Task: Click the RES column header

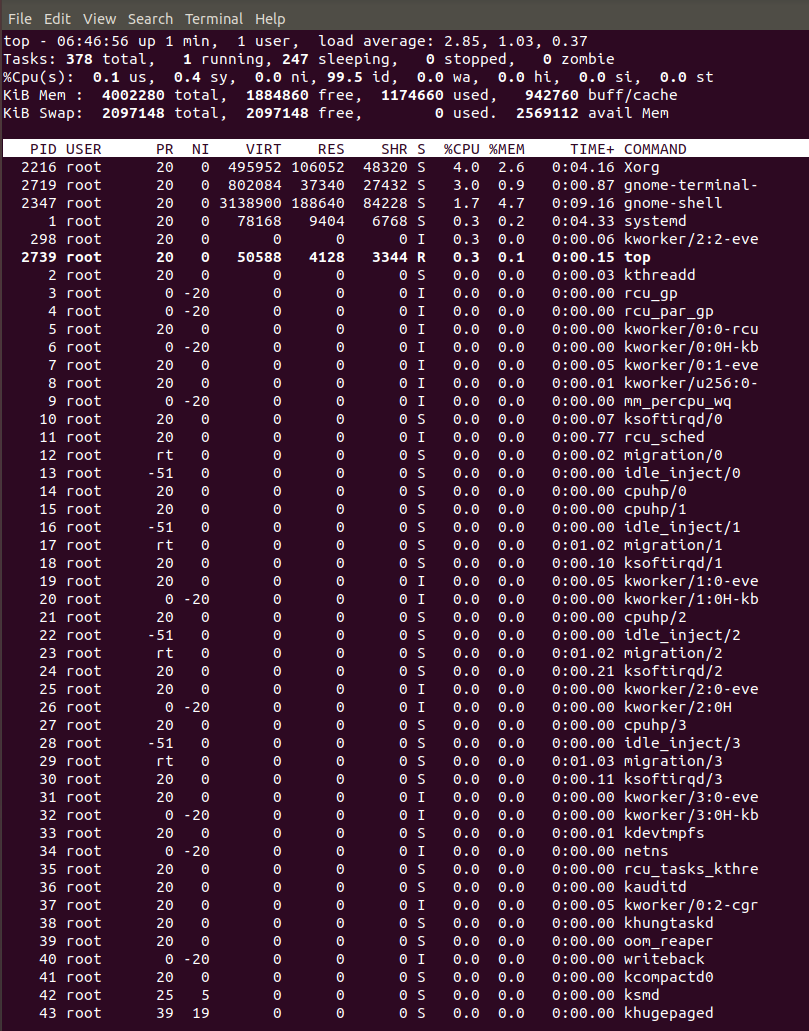Action: (x=331, y=149)
